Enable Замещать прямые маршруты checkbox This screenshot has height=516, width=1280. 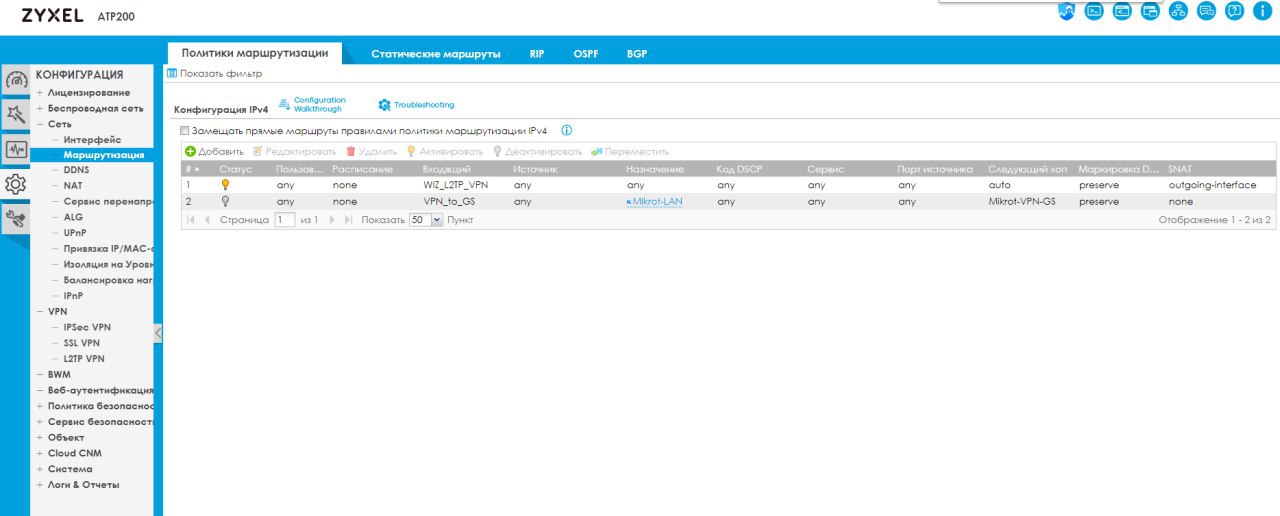pos(184,131)
